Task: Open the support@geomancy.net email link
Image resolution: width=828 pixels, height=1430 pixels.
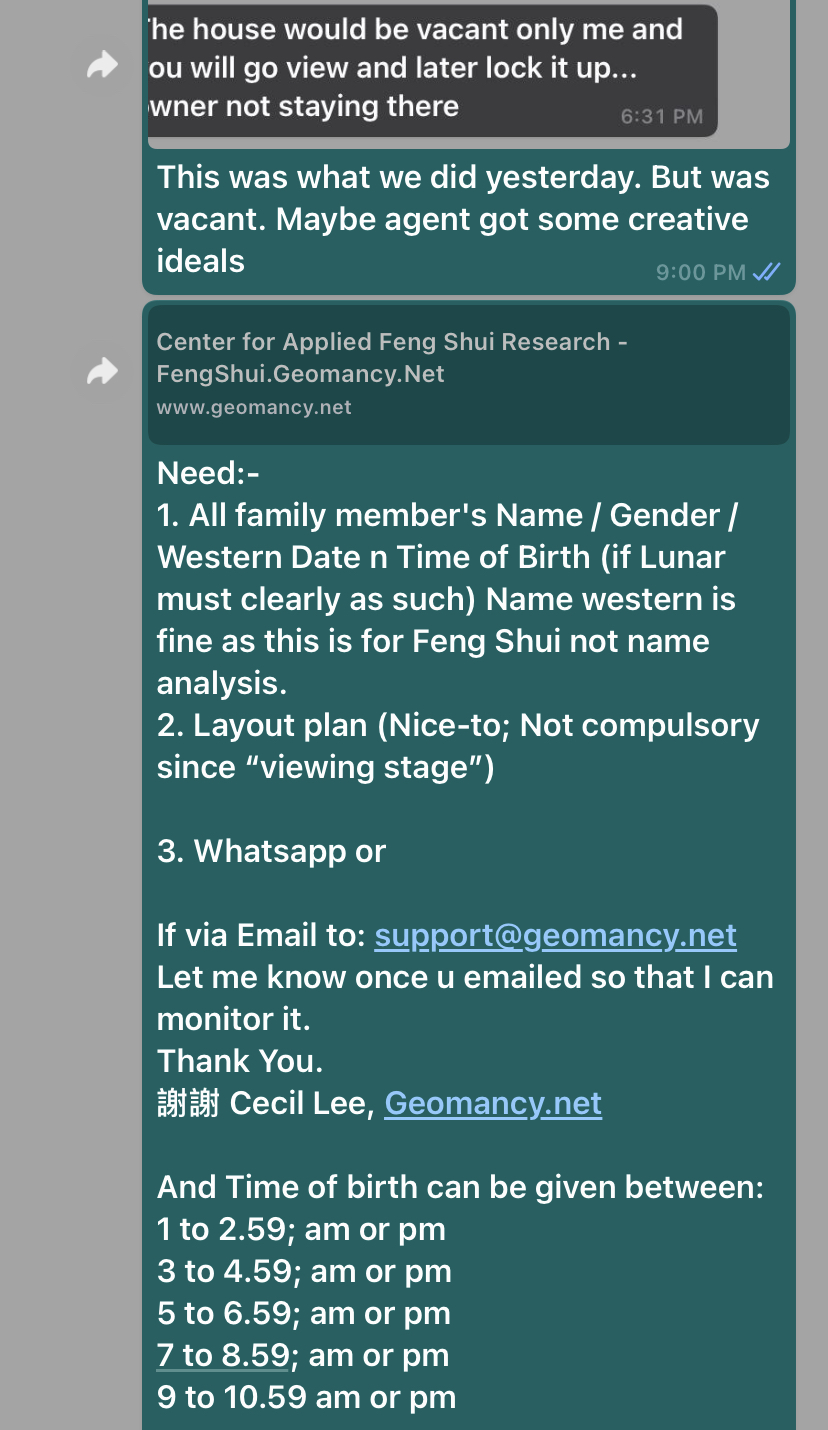Action: coord(555,935)
